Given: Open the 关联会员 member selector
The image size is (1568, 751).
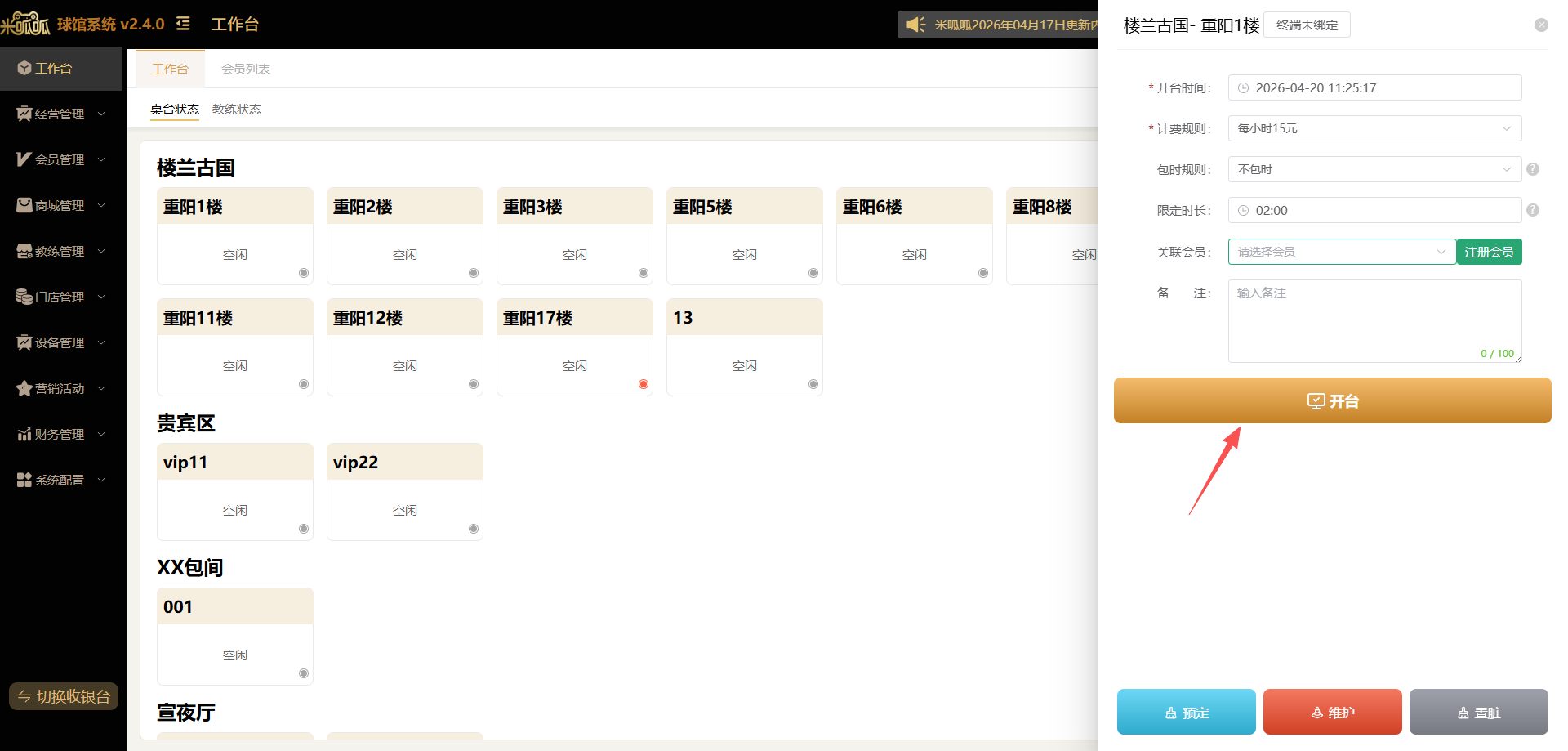Looking at the screenshot, I should click(1342, 252).
